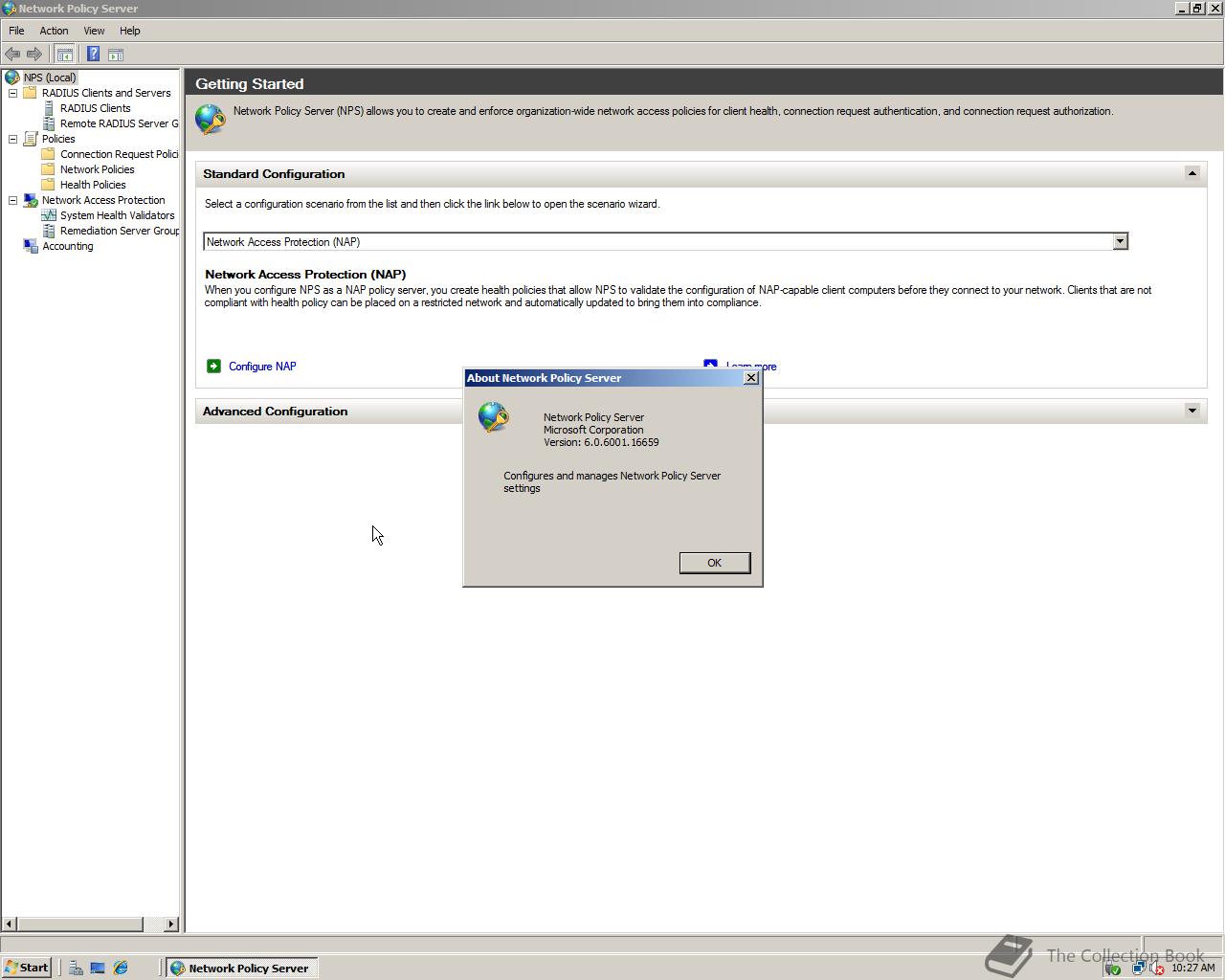Select Connection Request Policies tree label

(x=119, y=154)
